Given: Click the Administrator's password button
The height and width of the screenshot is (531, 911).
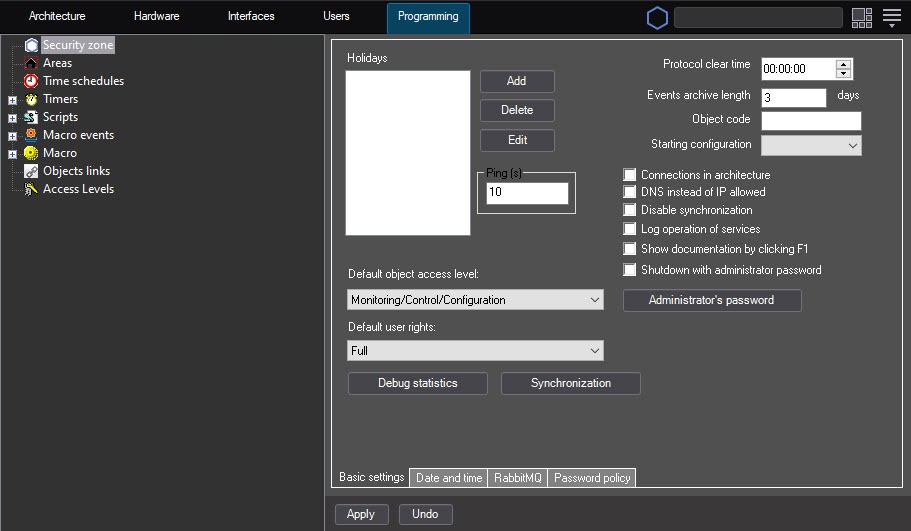Looking at the screenshot, I should [x=712, y=300].
